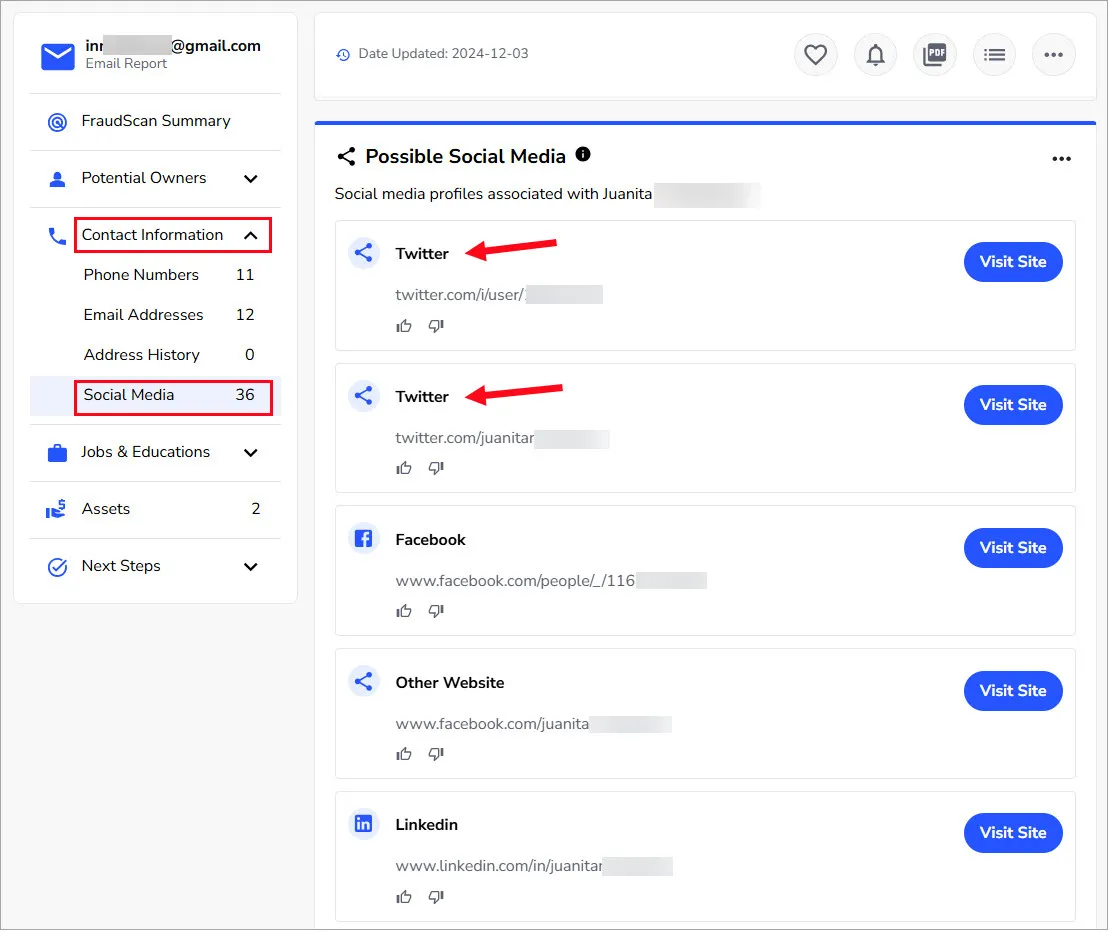Thumbs up the Linkedin profile entry
Viewport: 1110px width, 932px height.
[x=404, y=896]
